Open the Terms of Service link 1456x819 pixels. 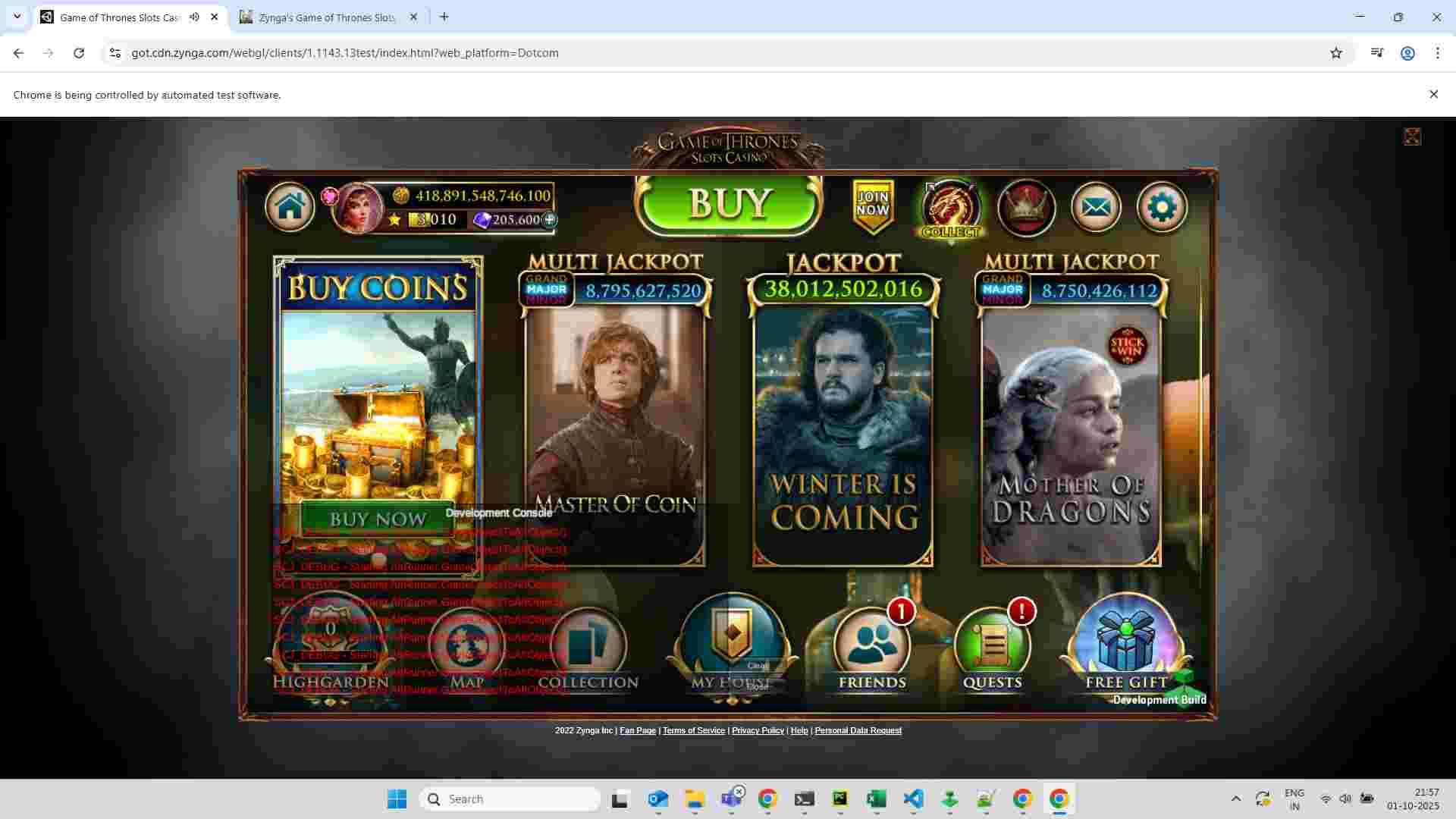pyautogui.click(x=693, y=730)
